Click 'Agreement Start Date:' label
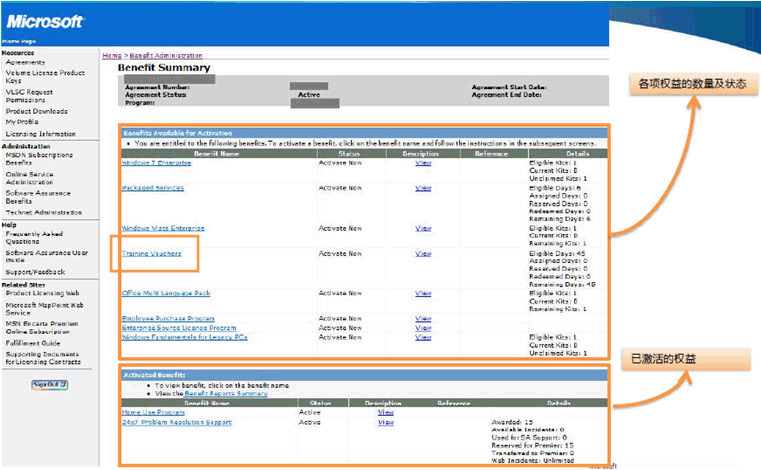This screenshot has height=470, width=761. (x=509, y=87)
